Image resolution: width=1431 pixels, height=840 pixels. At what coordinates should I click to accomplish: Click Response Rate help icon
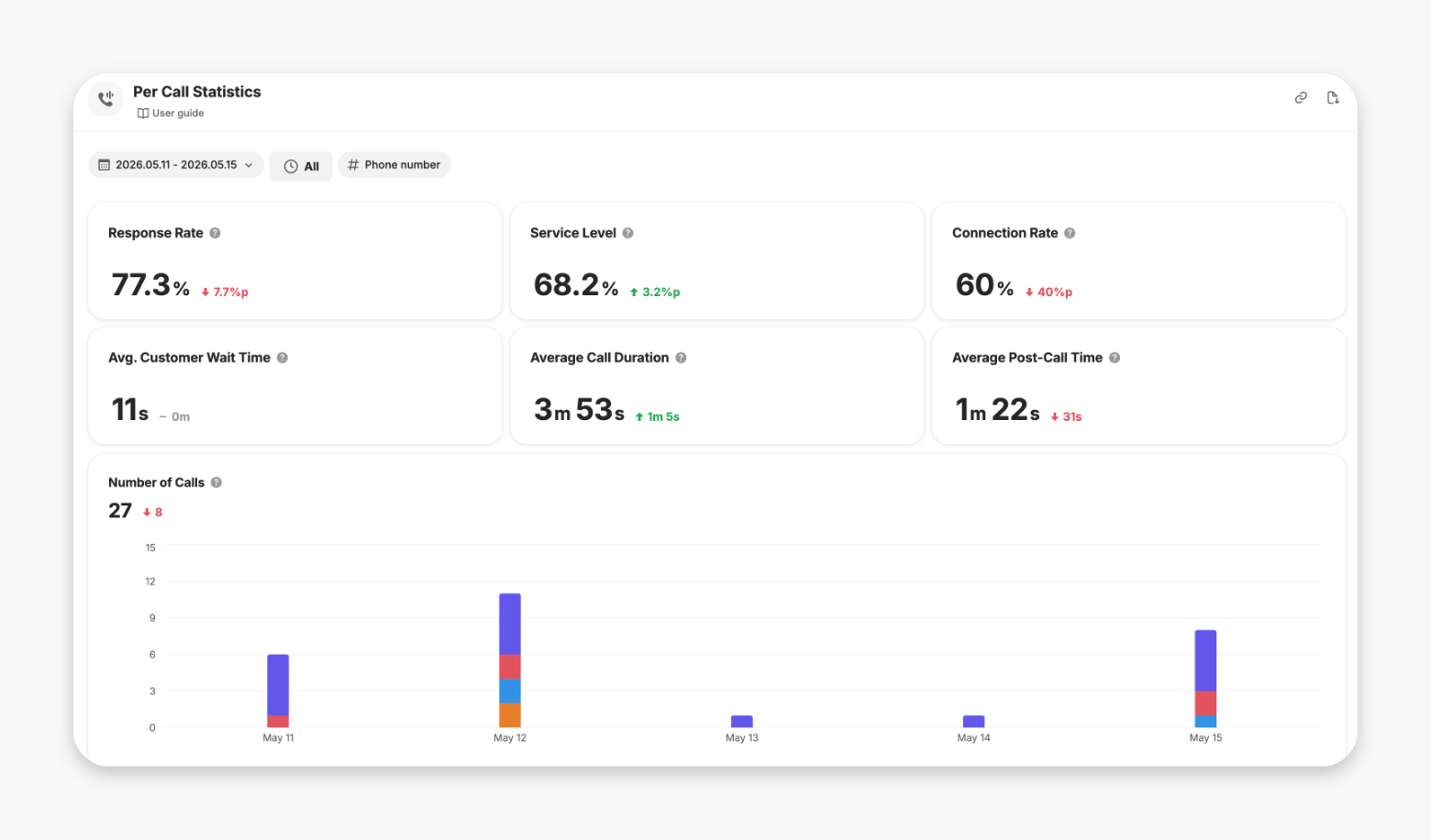point(215,233)
